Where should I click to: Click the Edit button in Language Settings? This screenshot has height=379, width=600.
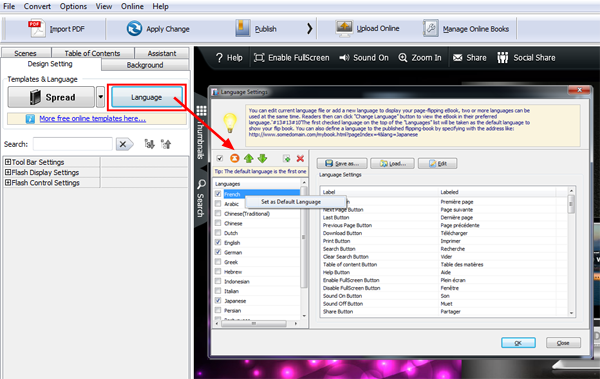click(x=437, y=163)
